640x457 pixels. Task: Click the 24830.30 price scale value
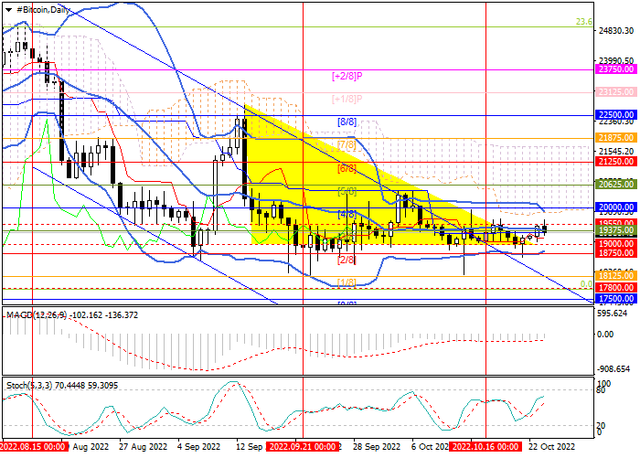coord(617,31)
